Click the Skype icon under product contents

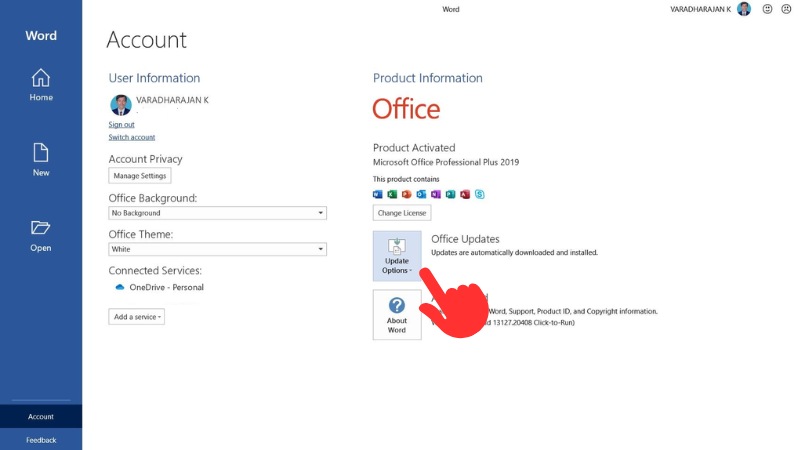tap(481, 194)
